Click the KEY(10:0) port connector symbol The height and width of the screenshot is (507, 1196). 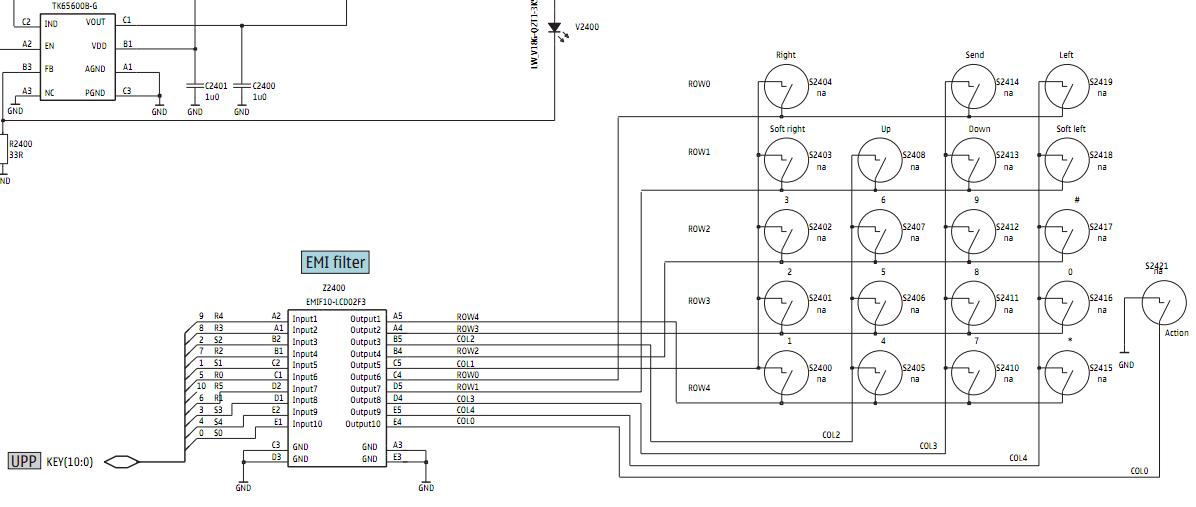click(x=121, y=461)
